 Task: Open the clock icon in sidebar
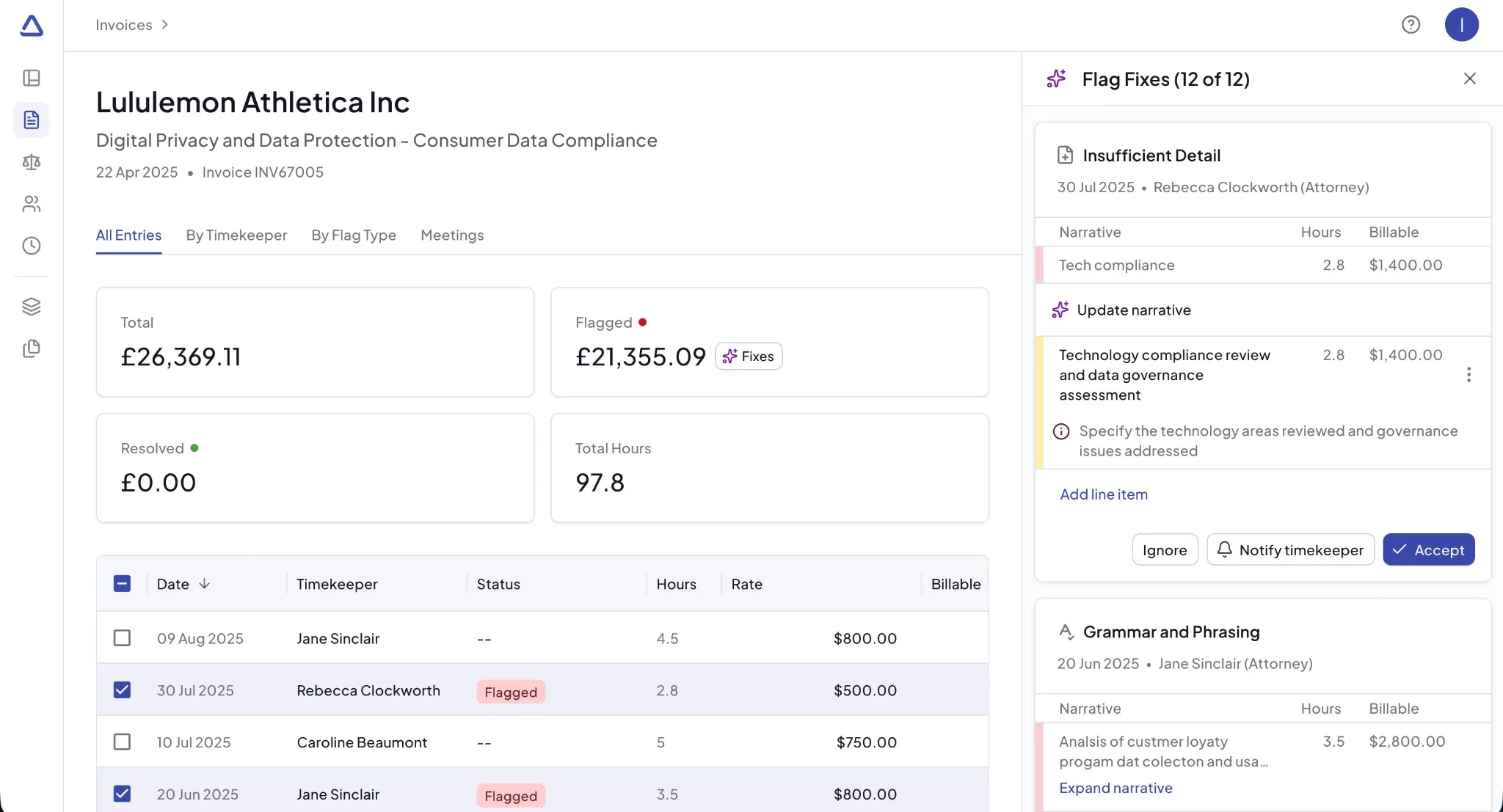(32, 246)
